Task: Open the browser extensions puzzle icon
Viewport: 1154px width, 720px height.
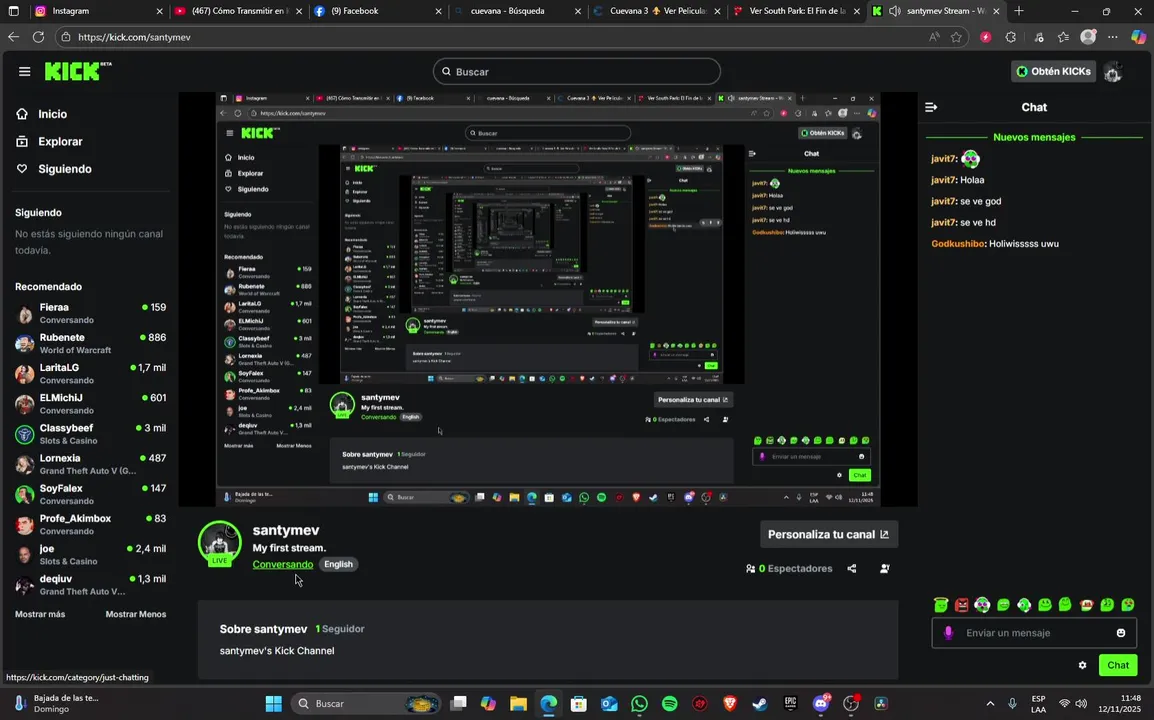Action: point(1010,37)
